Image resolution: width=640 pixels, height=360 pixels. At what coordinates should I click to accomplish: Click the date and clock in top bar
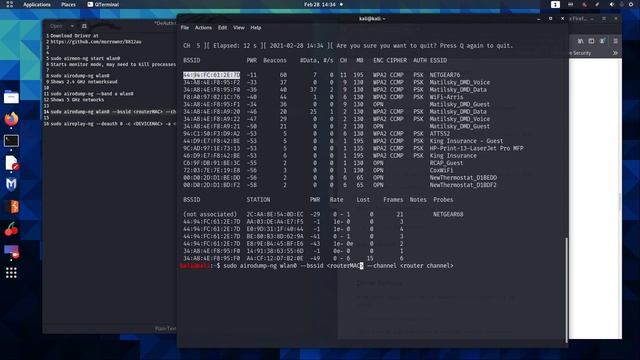pyautogui.click(x=320, y=4)
